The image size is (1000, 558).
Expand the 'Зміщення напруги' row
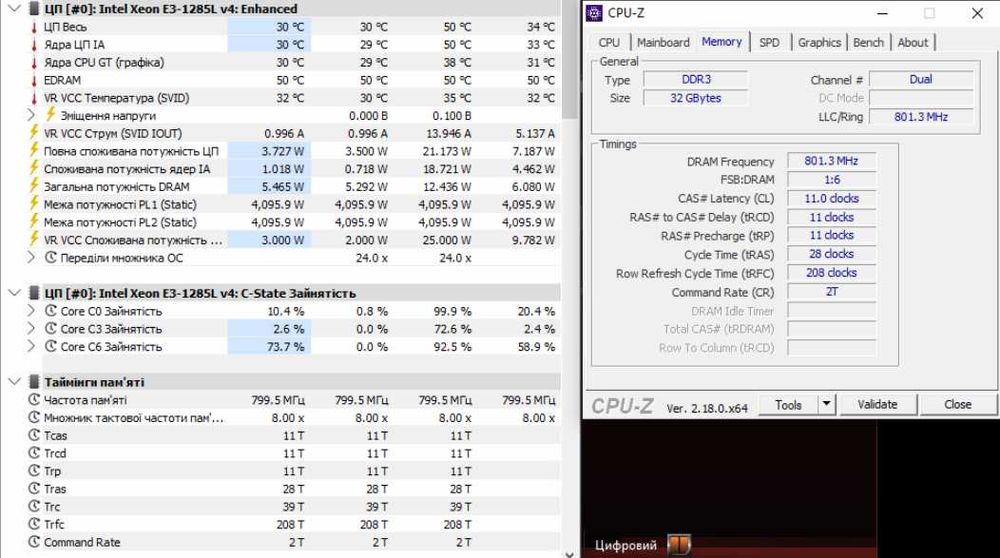[31, 115]
